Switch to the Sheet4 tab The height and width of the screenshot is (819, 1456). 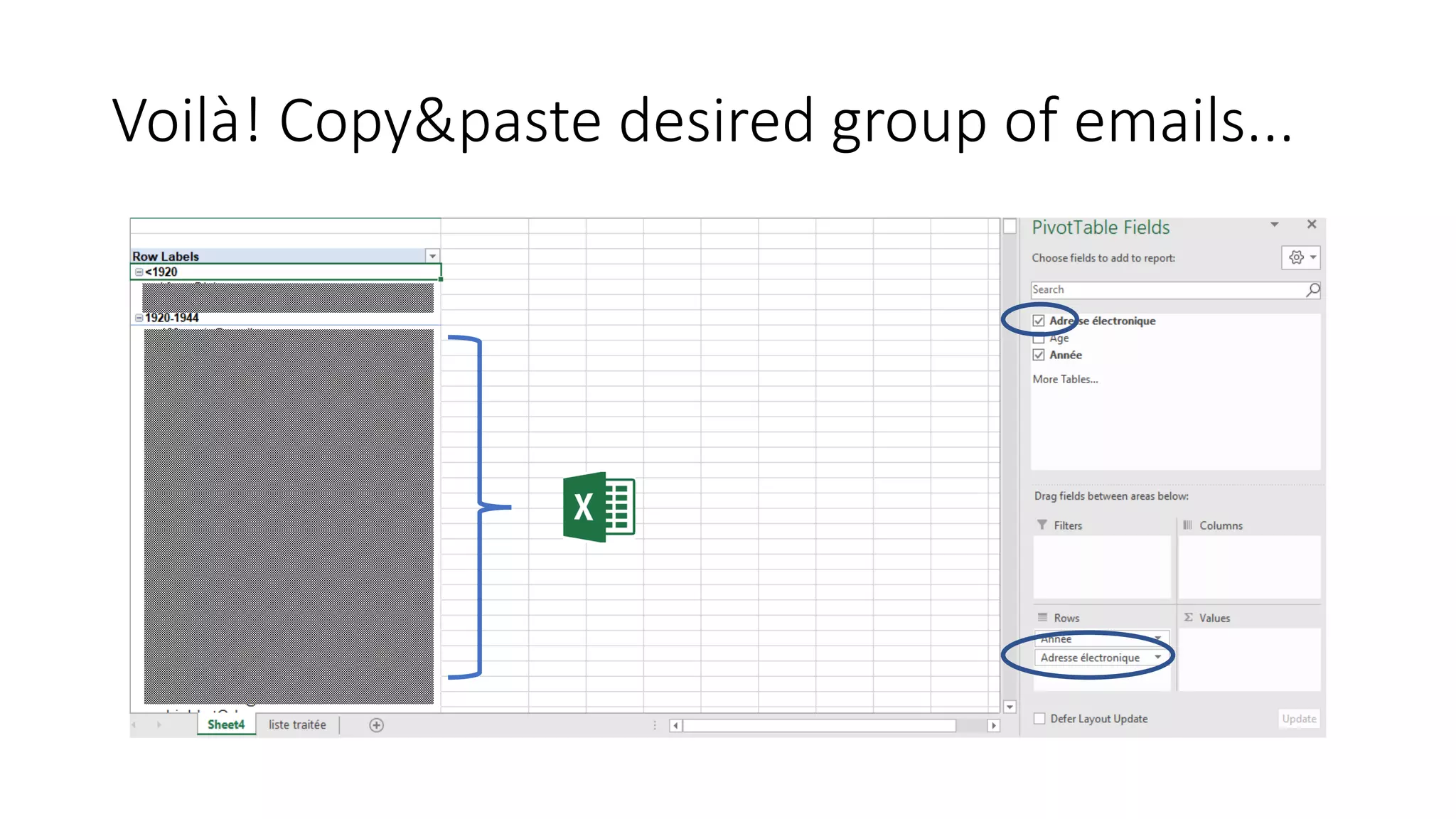pyautogui.click(x=226, y=724)
